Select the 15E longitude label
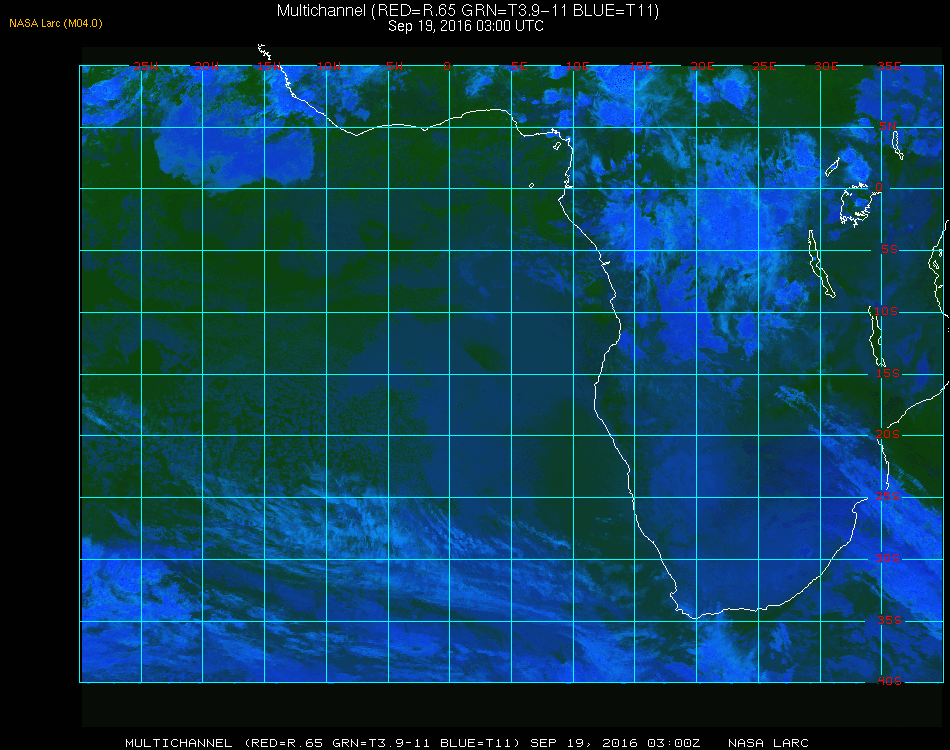Viewport: 950px width, 750px height. point(640,66)
